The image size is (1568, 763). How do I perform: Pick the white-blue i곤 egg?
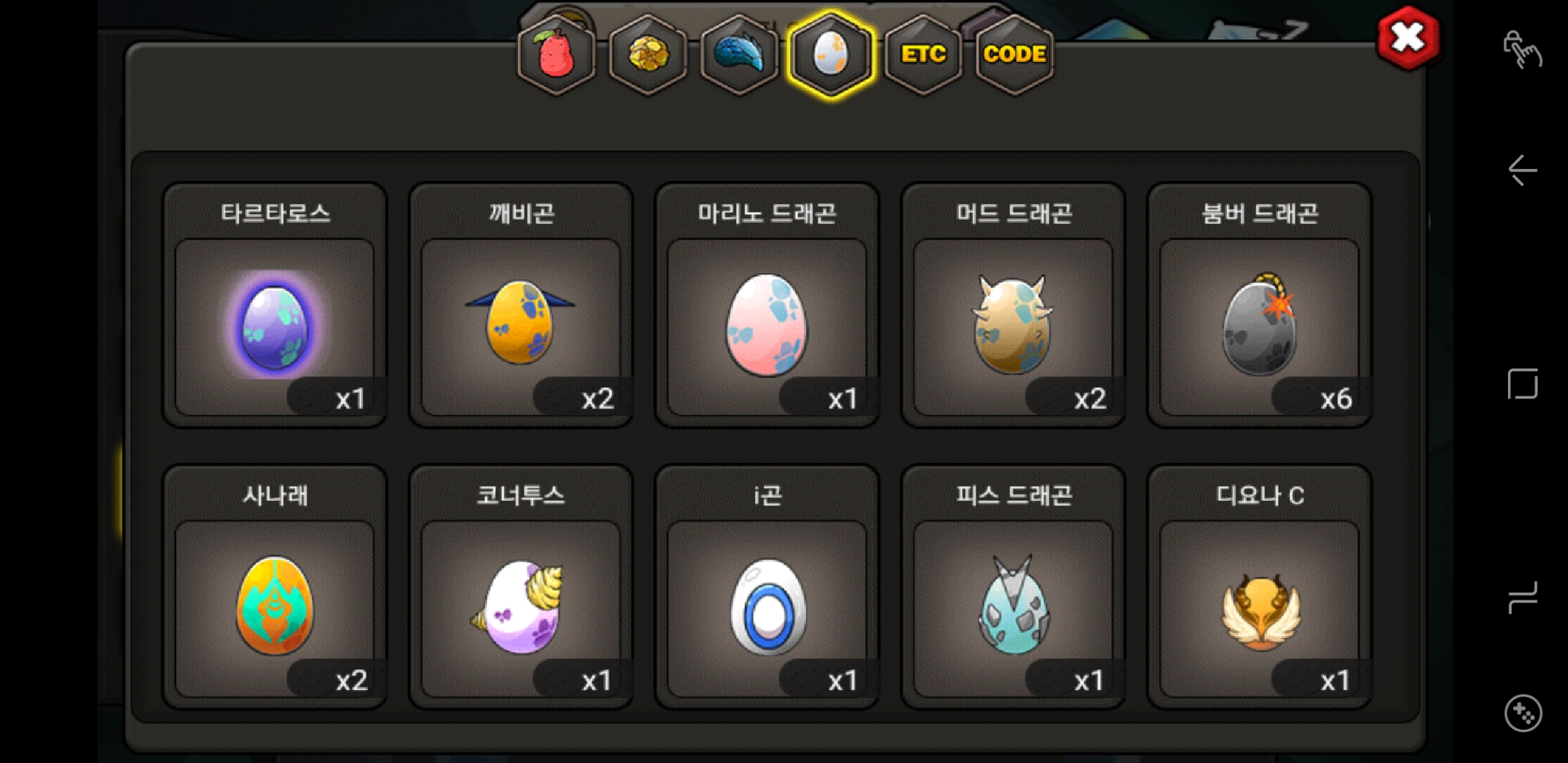767,586
